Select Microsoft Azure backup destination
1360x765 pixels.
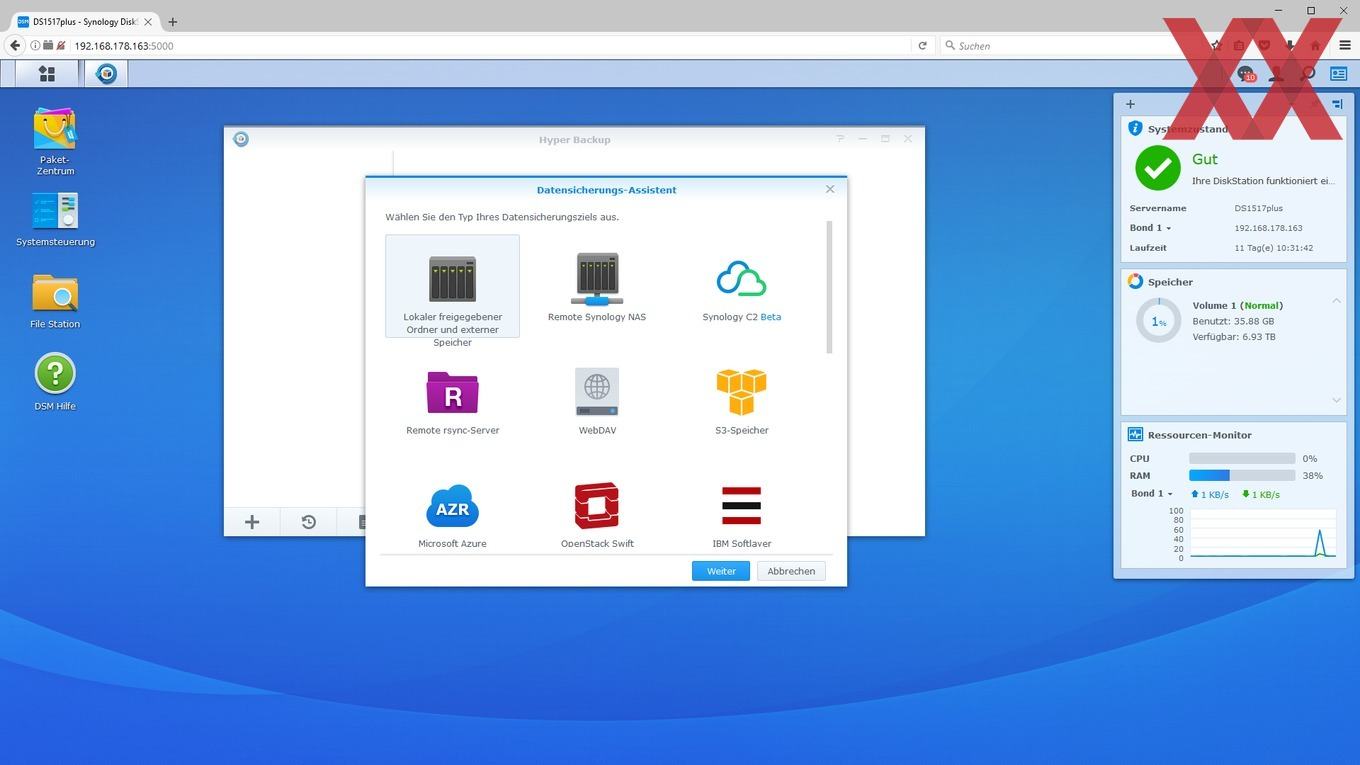coord(452,514)
